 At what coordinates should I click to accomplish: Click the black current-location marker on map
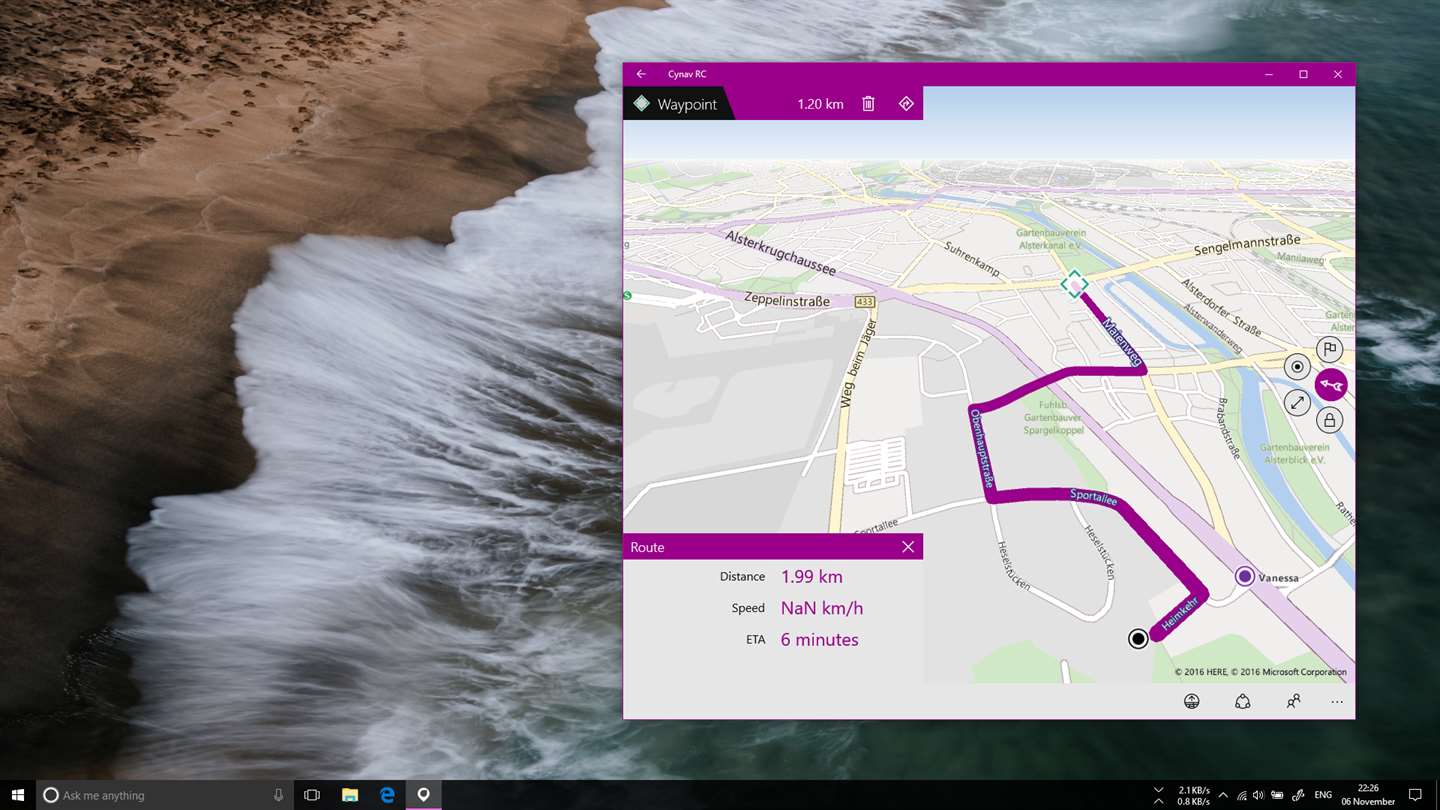click(x=1138, y=638)
